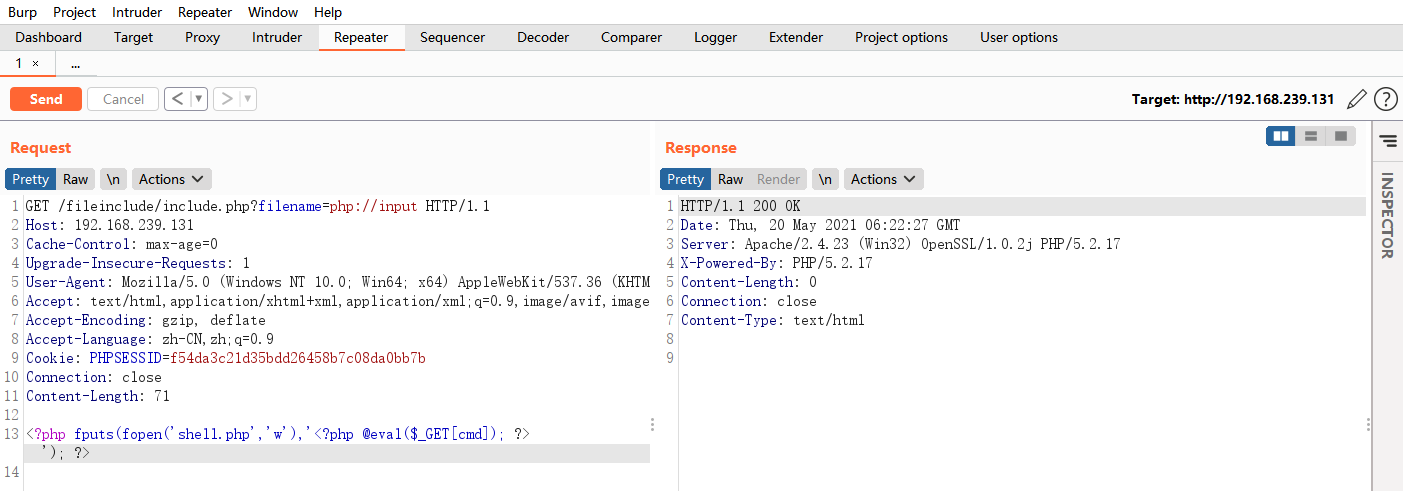
Task: Open the Help menu
Action: click(x=328, y=12)
